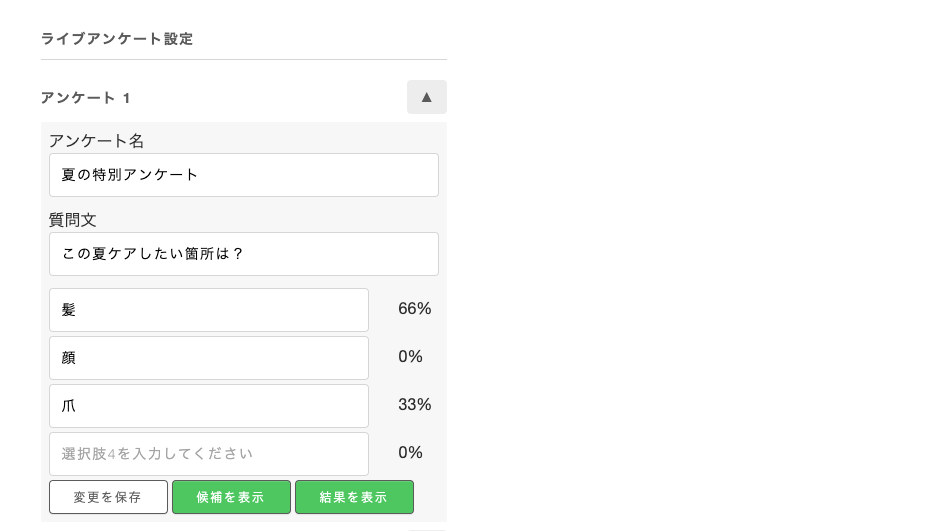This screenshot has width=944, height=531.
Task: Click the ライブアンケート設定 heading
Action: pos(117,39)
